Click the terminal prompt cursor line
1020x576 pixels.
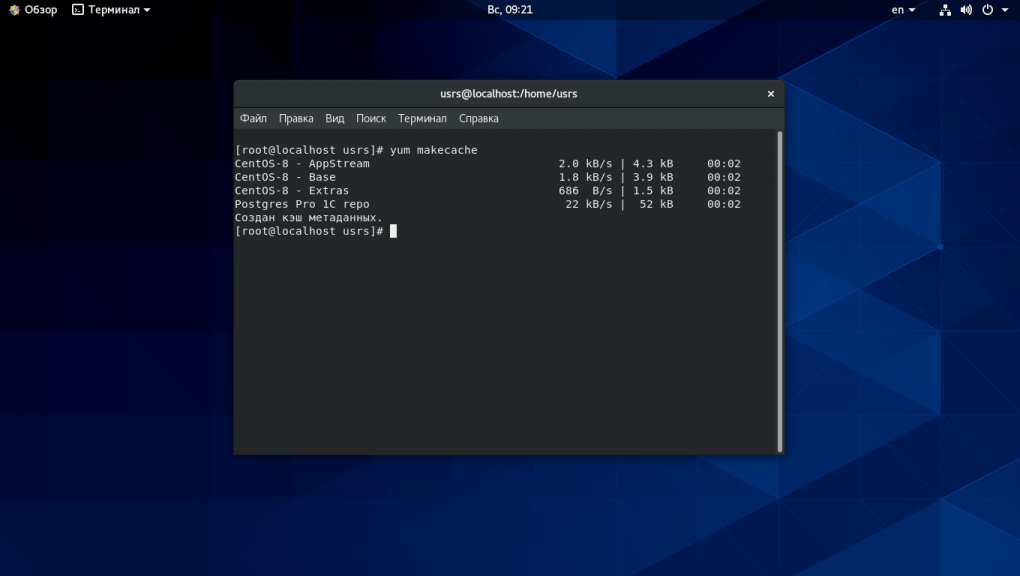pos(393,231)
